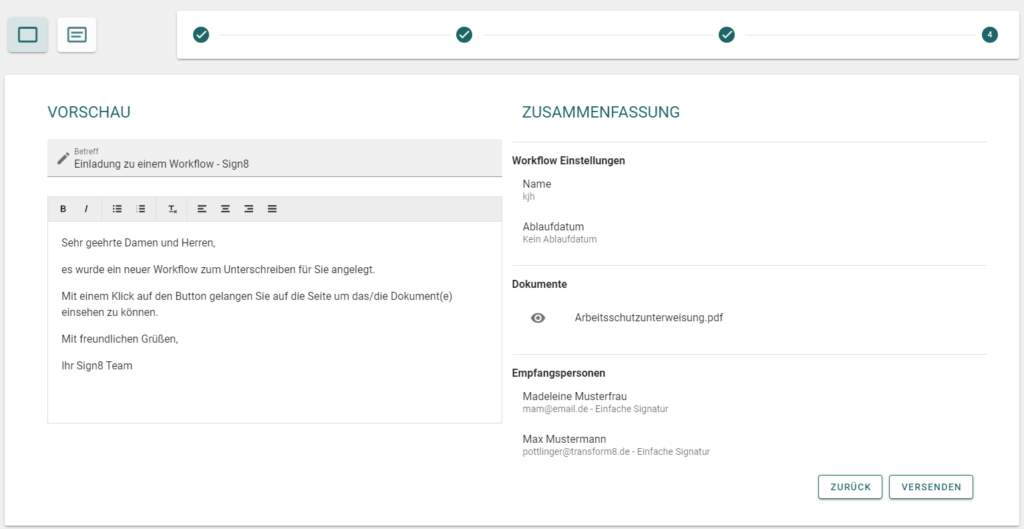
Task: Center-align the email text
Action: (x=225, y=209)
